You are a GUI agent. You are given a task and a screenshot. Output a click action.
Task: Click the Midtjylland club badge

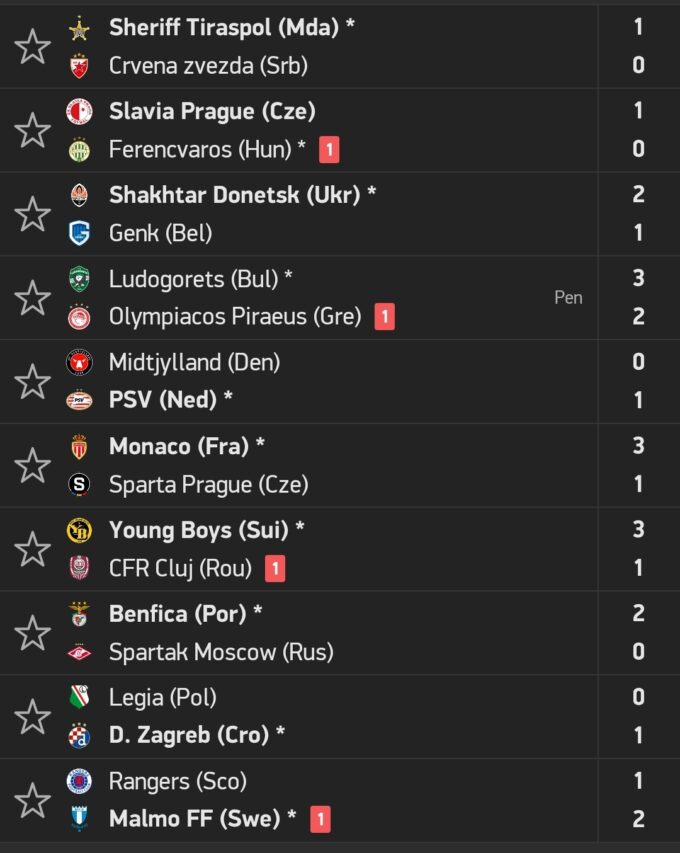[79, 362]
